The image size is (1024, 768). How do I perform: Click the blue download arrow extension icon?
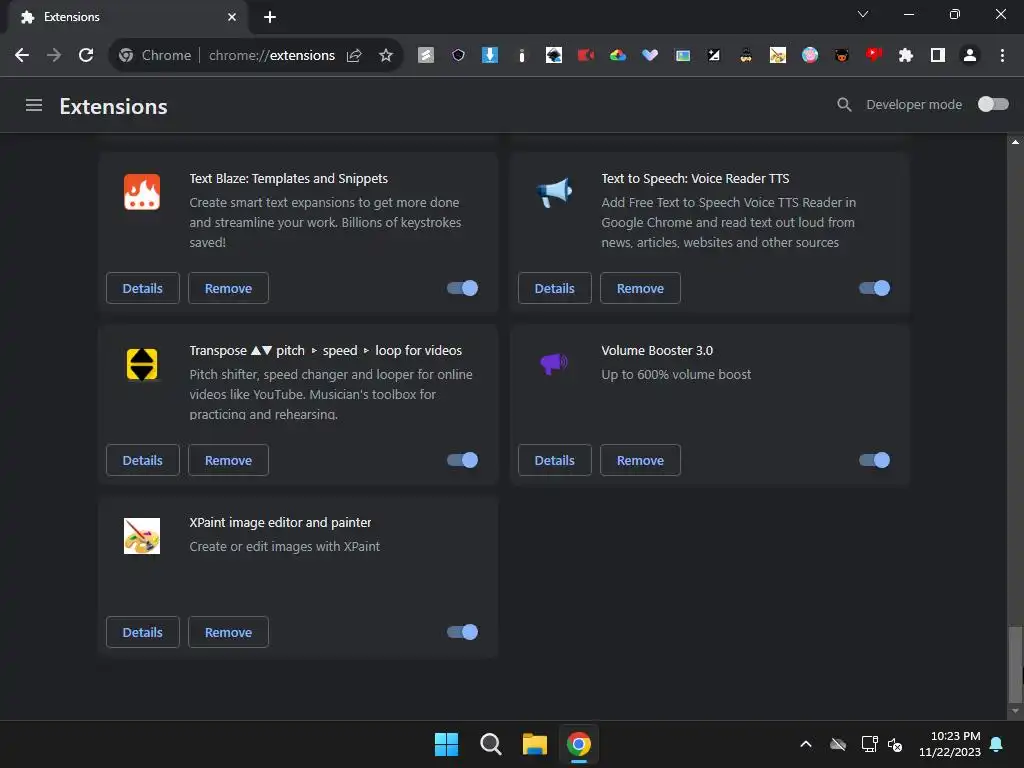[490, 55]
